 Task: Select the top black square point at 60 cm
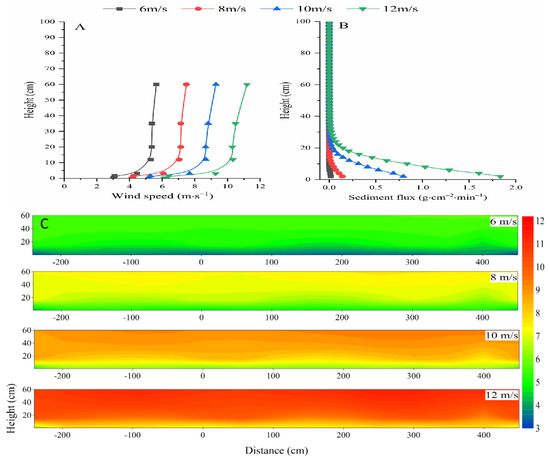[156, 84]
